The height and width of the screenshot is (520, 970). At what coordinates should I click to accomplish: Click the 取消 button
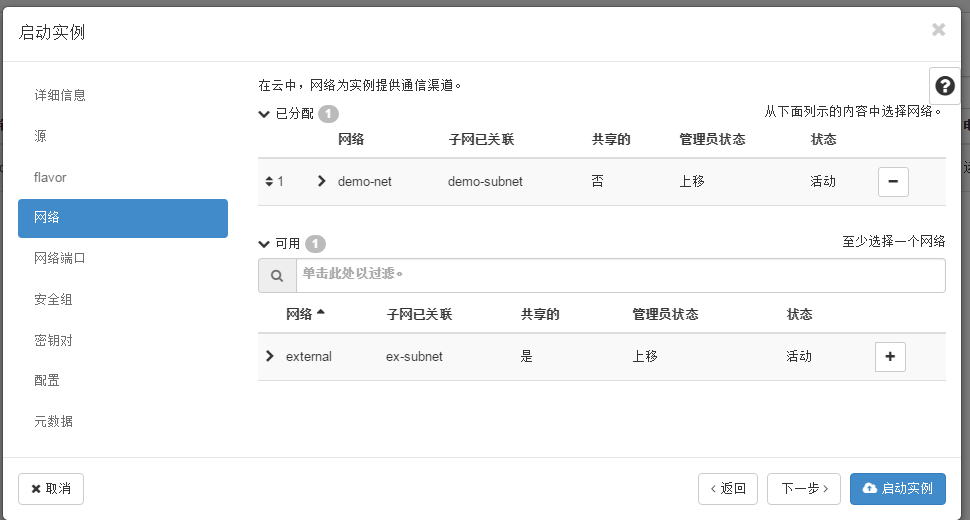point(51,489)
